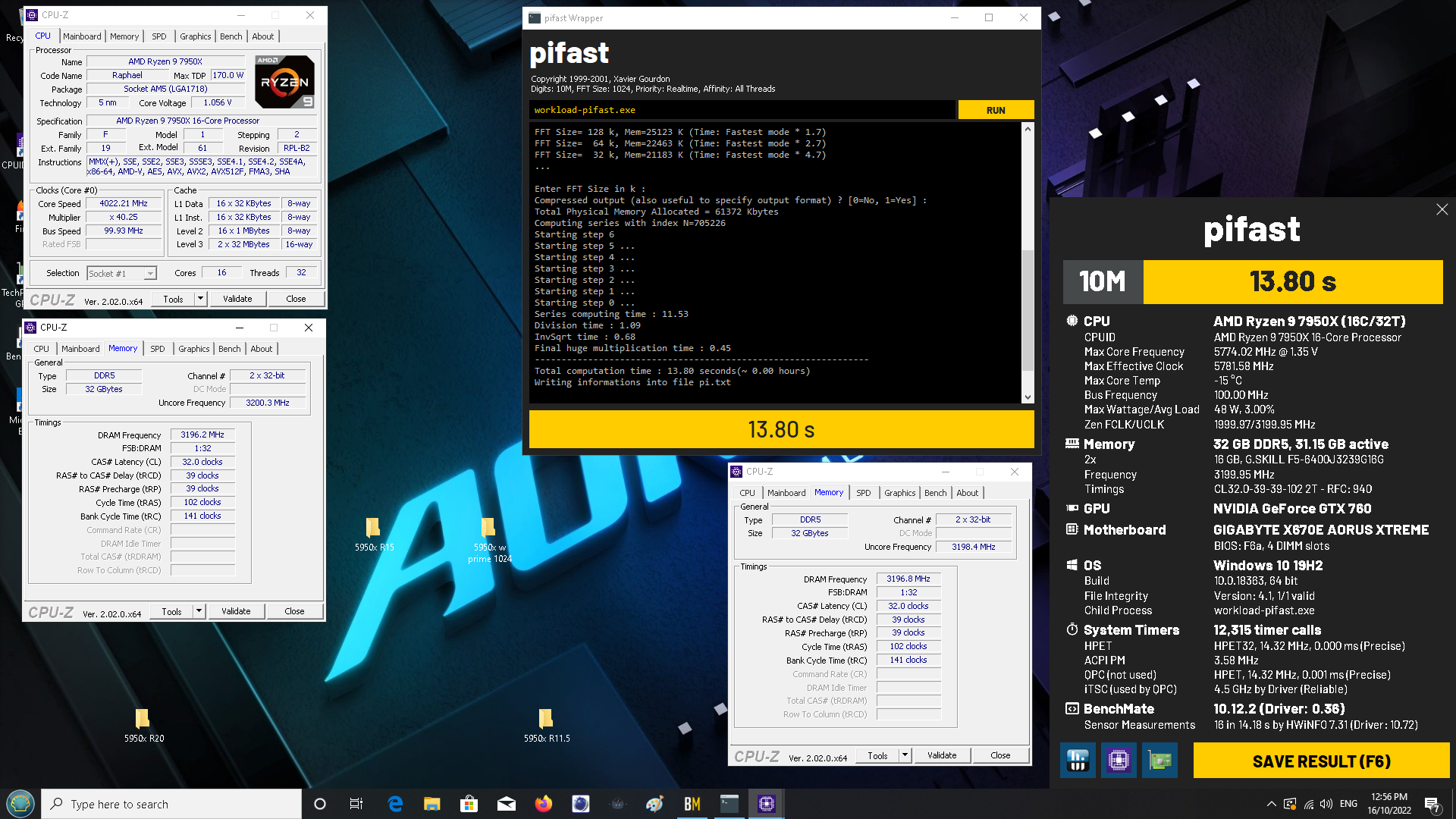Open Microsoft Store from the taskbar
This screenshot has width=1456, height=819.
(x=469, y=804)
